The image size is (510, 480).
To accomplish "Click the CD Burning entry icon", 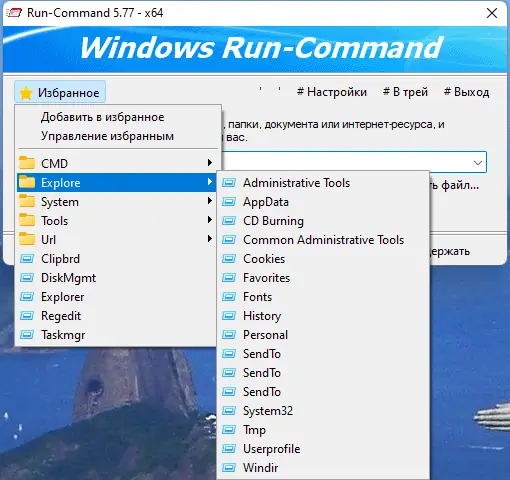I will 229,220.
